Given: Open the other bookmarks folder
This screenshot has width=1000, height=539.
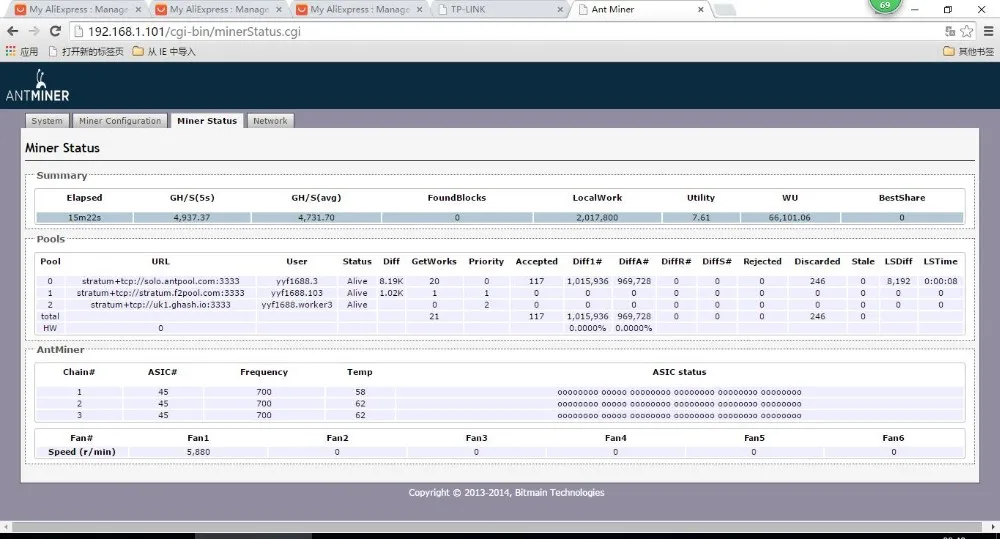Looking at the screenshot, I should click(968, 51).
